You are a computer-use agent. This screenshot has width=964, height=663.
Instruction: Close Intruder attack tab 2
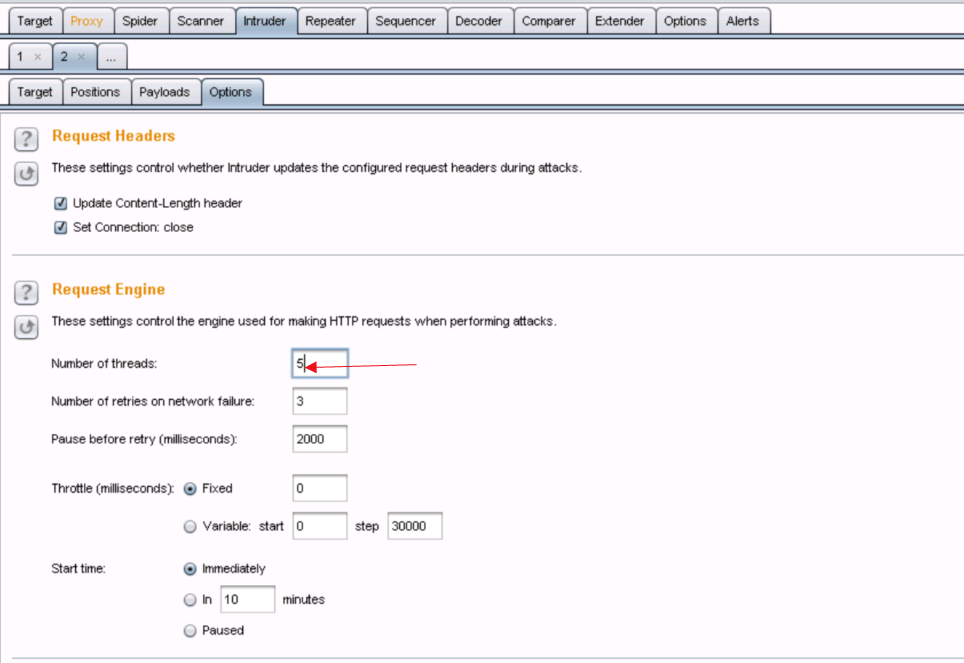pos(81,57)
